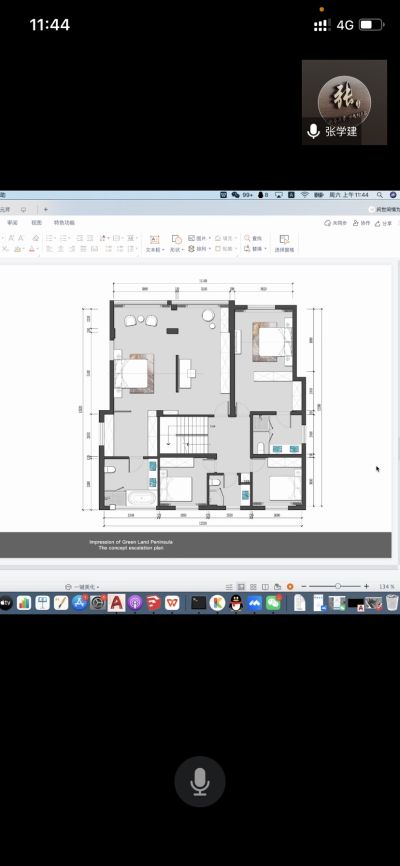Open System Preferences from the dock
400x866 pixels.
98,603
